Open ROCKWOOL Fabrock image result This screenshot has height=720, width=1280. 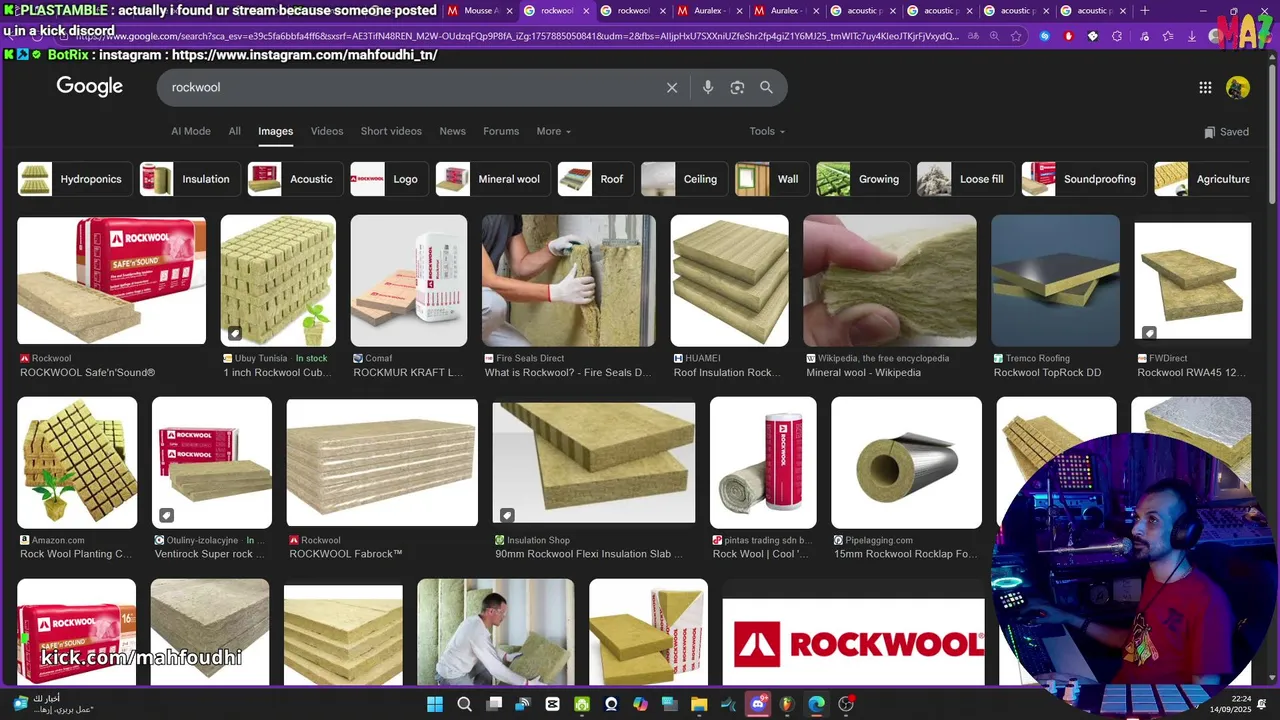pos(382,462)
